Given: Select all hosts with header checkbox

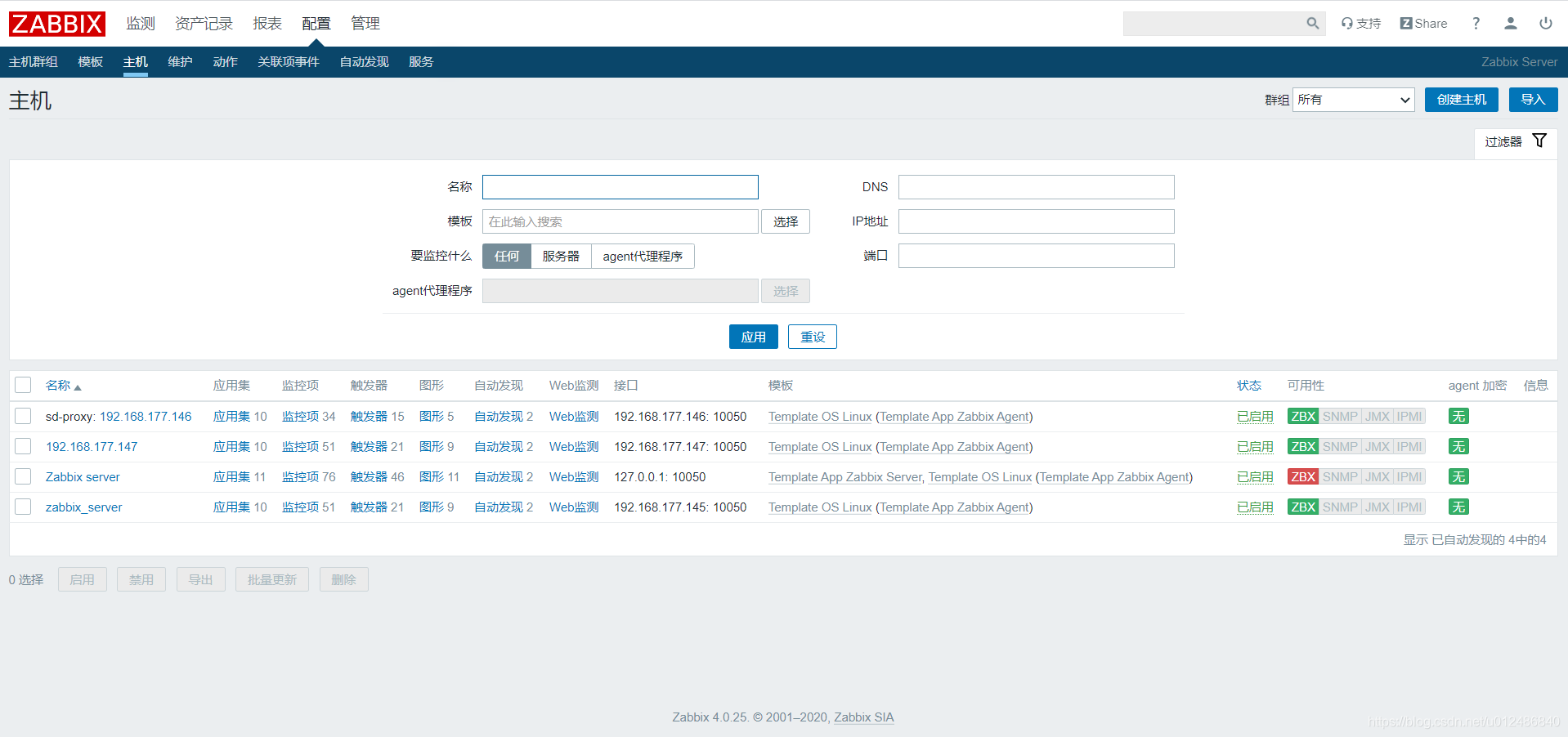Looking at the screenshot, I should pos(23,385).
